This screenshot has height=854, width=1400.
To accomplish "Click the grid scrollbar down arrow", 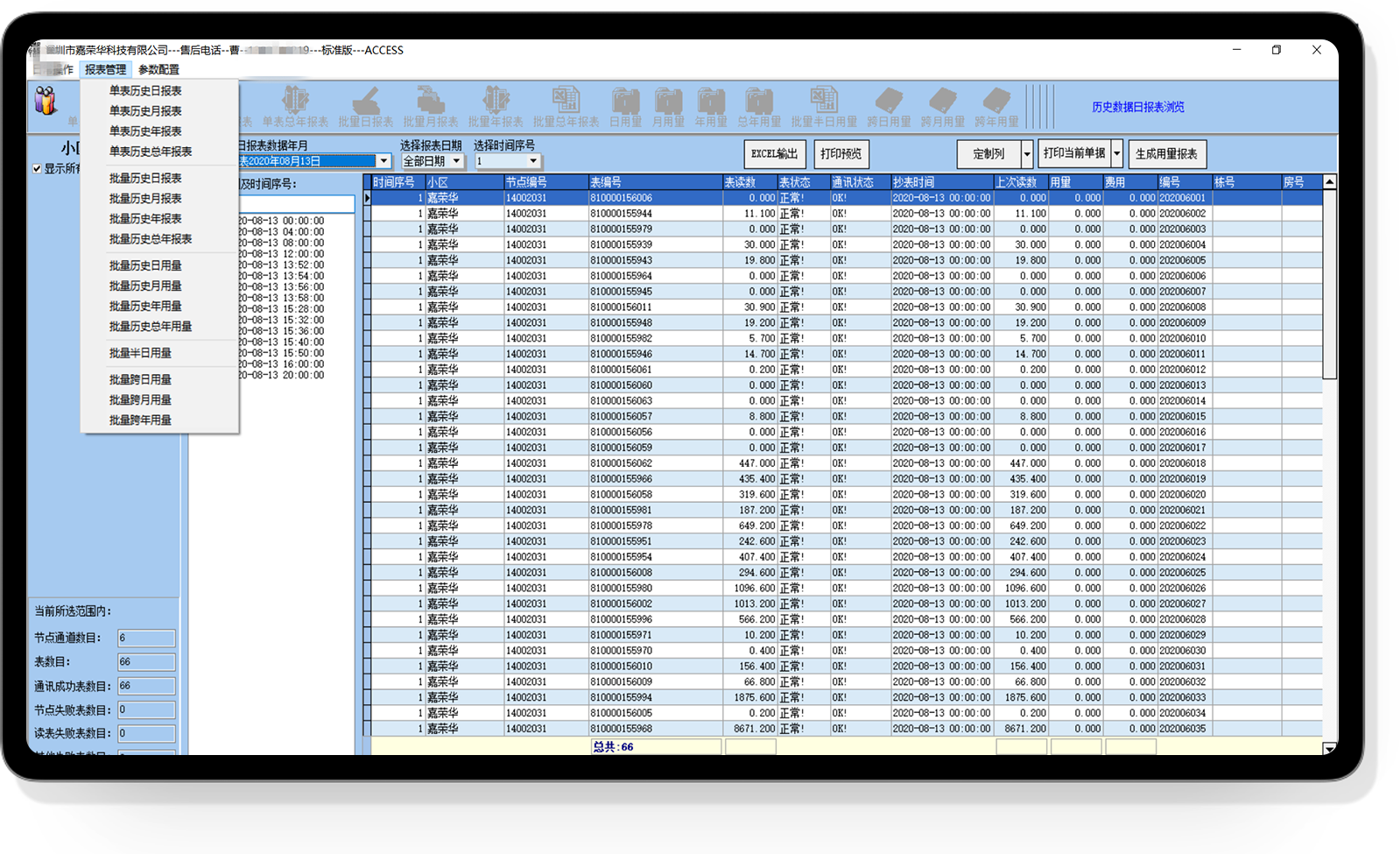I will click(1330, 749).
